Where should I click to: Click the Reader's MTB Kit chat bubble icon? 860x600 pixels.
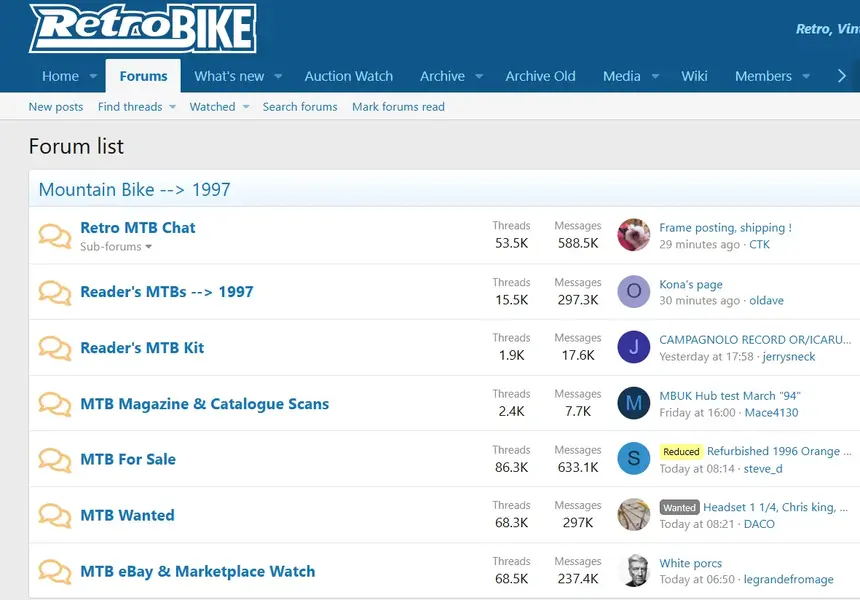(x=55, y=348)
